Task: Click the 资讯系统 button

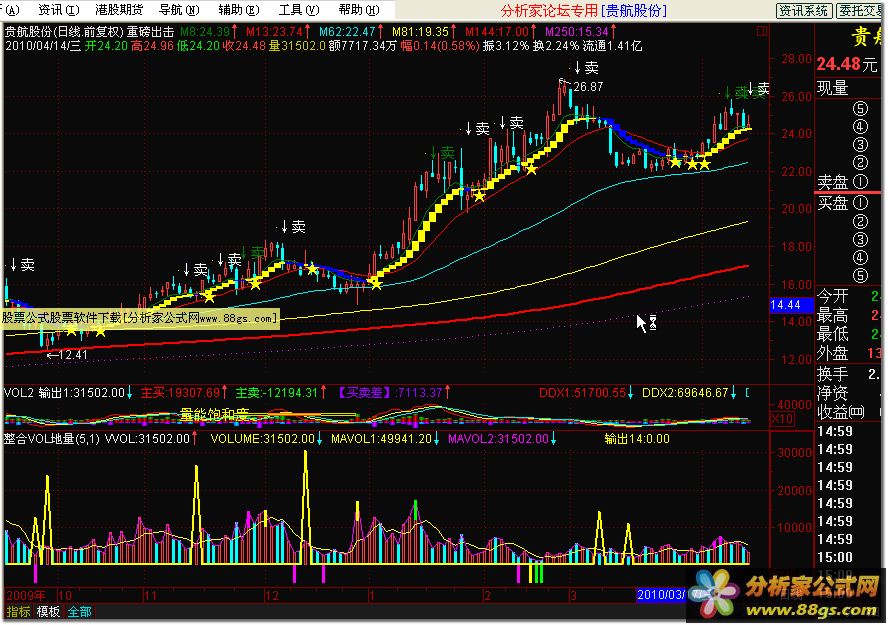Action: pyautogui.click(x=803, y=11)
